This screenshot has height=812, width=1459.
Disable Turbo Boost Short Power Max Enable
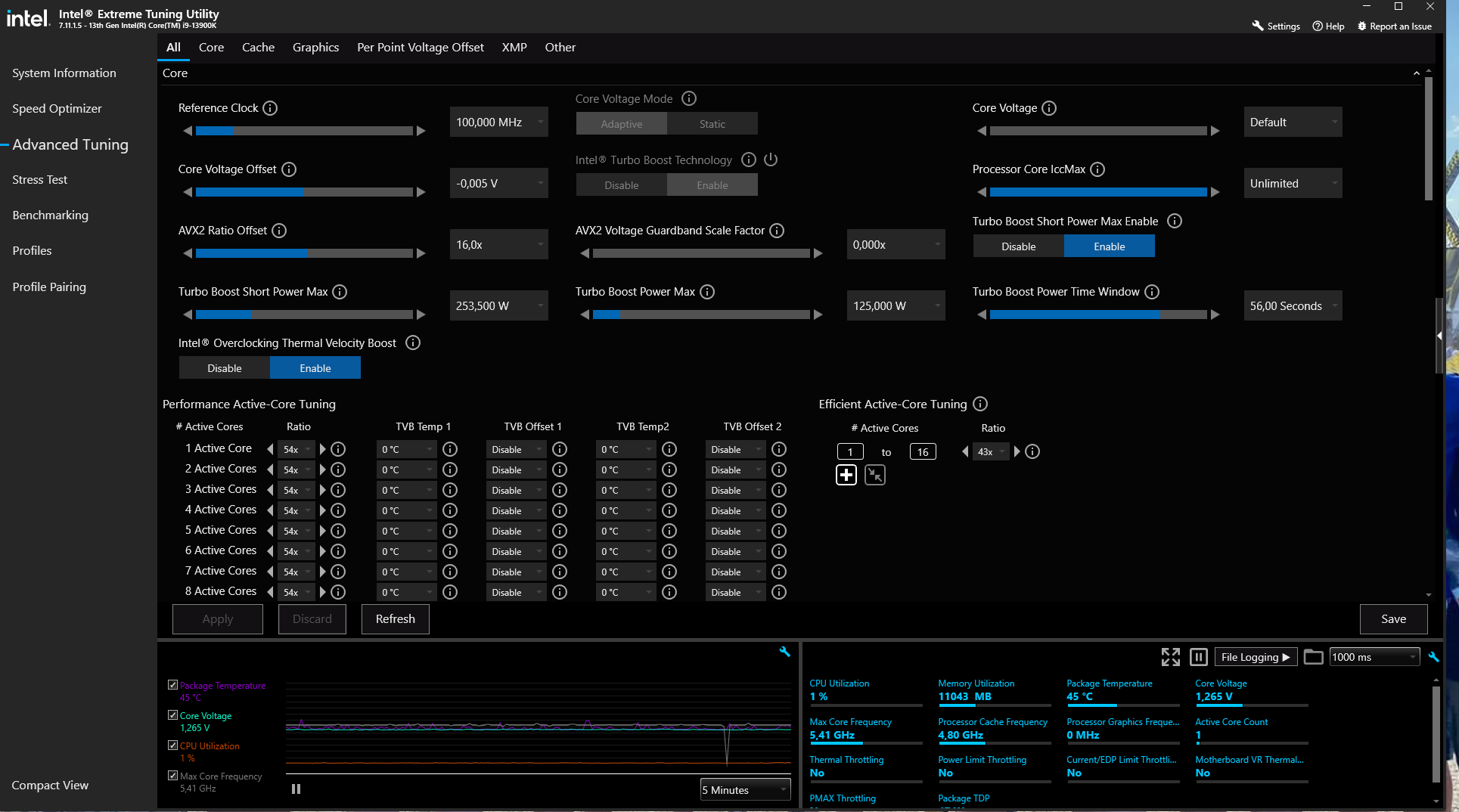[x=1019, y=246]
